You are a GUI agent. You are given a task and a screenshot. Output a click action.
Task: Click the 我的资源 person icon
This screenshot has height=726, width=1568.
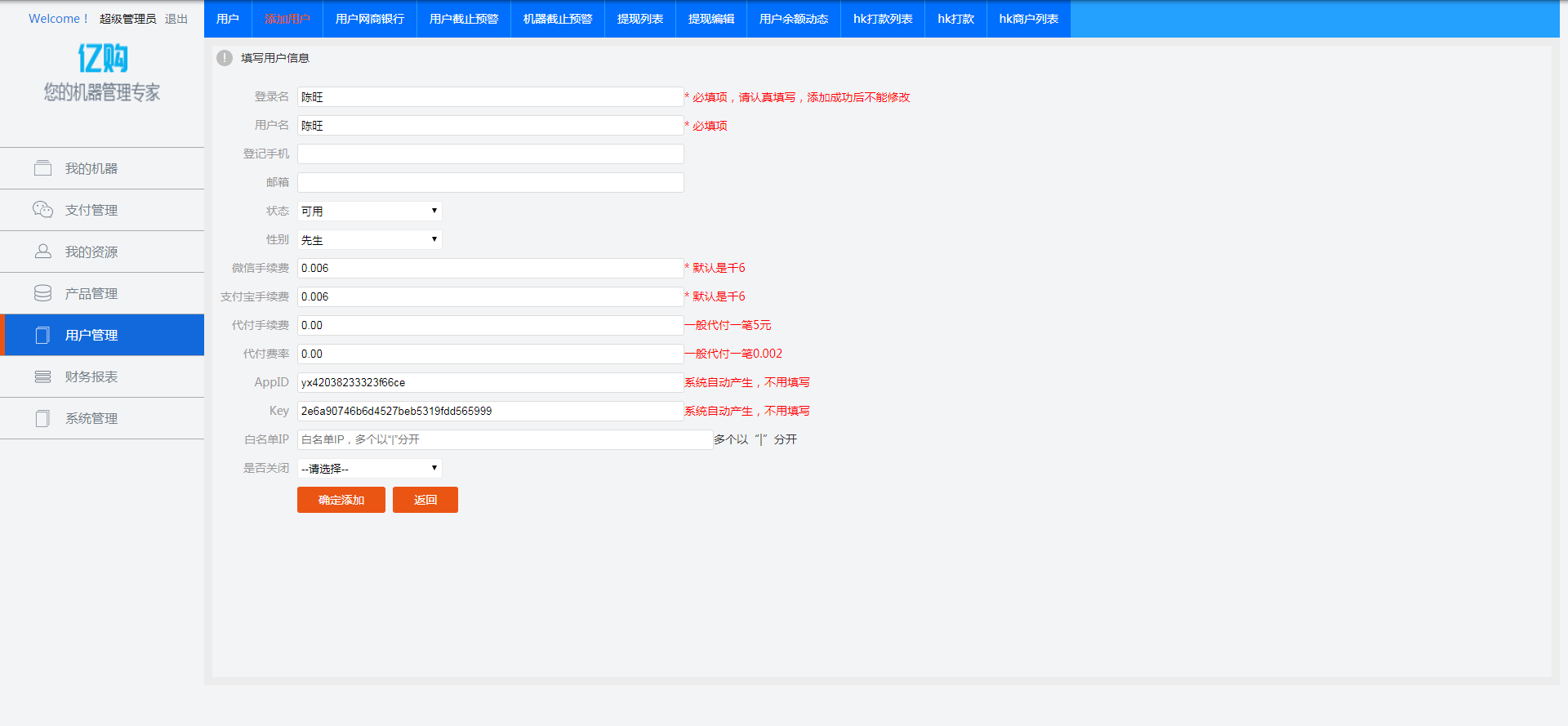point(42,252)
